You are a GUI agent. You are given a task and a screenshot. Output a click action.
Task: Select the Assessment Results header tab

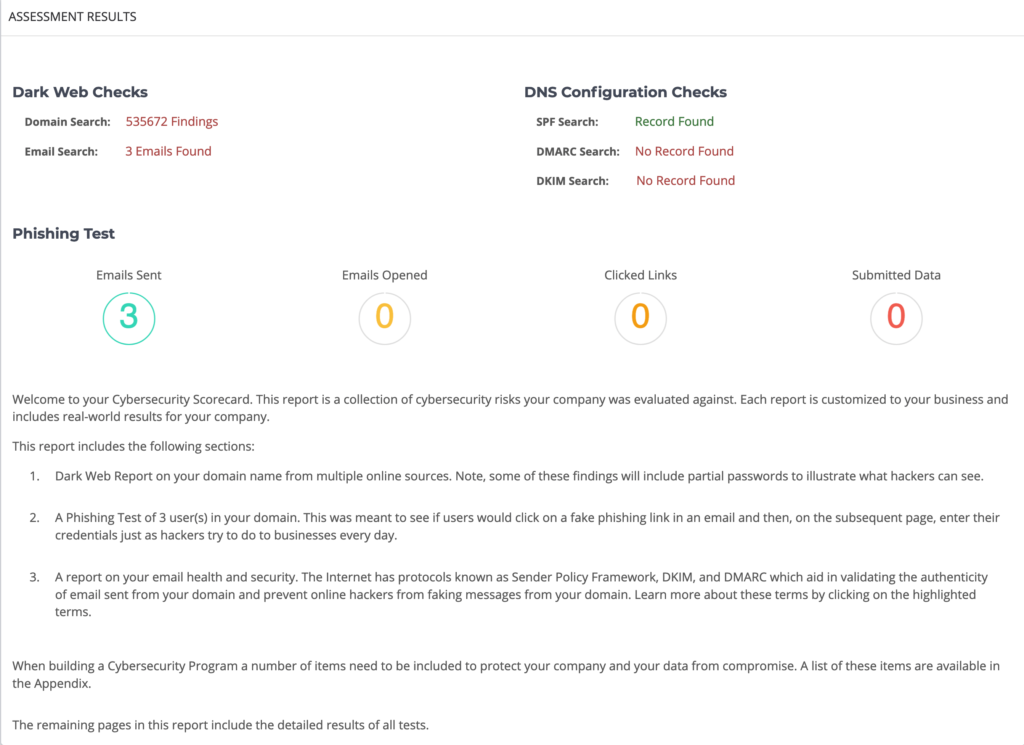(72, 17)
